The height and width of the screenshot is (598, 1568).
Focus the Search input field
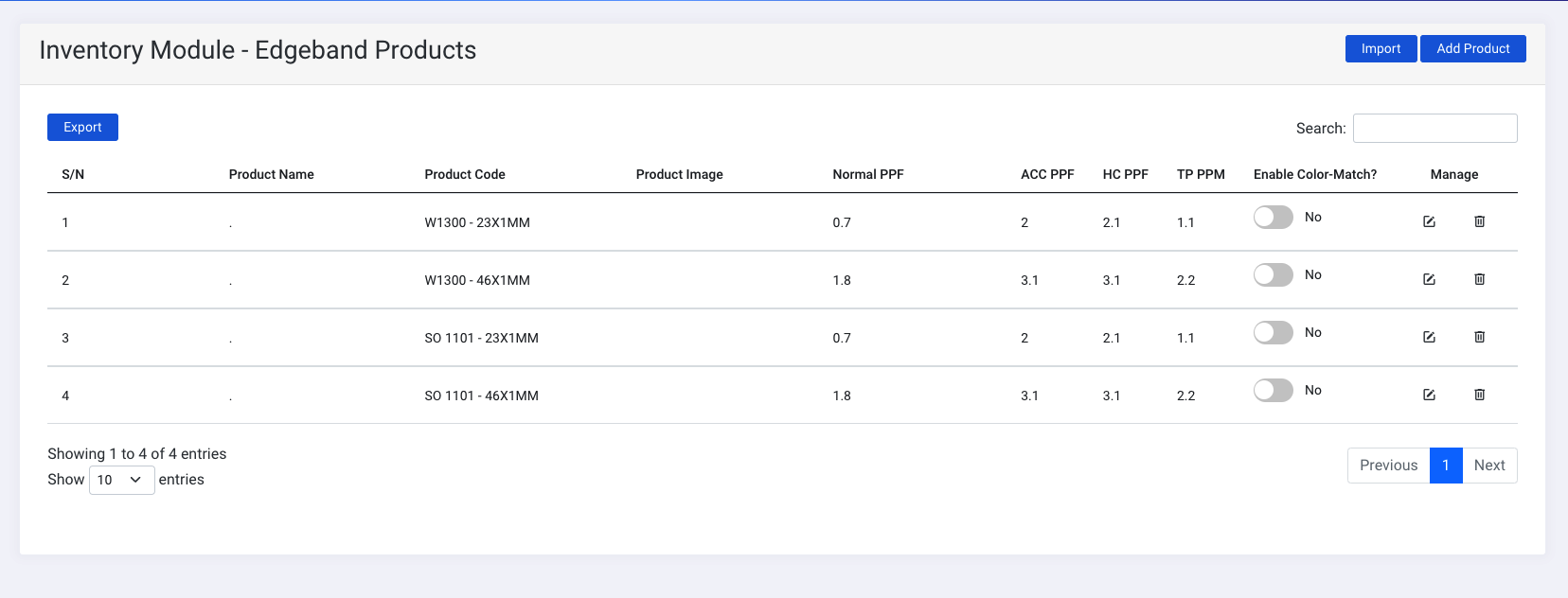[x=1434, y=129]
